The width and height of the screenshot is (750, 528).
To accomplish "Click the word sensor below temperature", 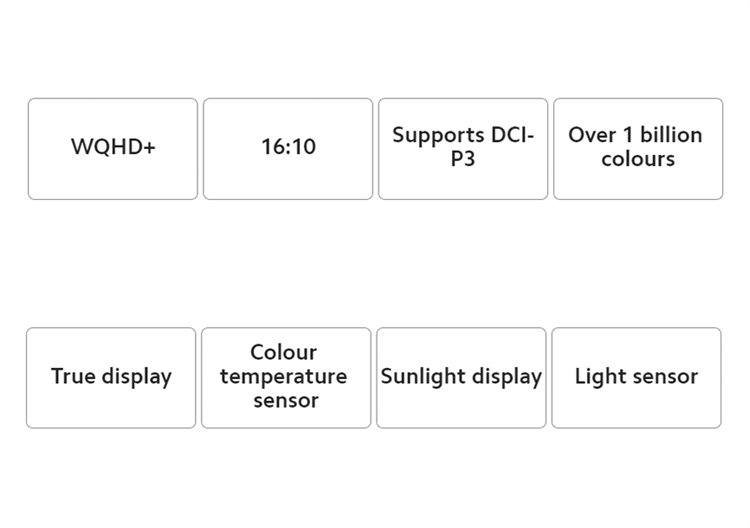I will [x=286, y=401].
